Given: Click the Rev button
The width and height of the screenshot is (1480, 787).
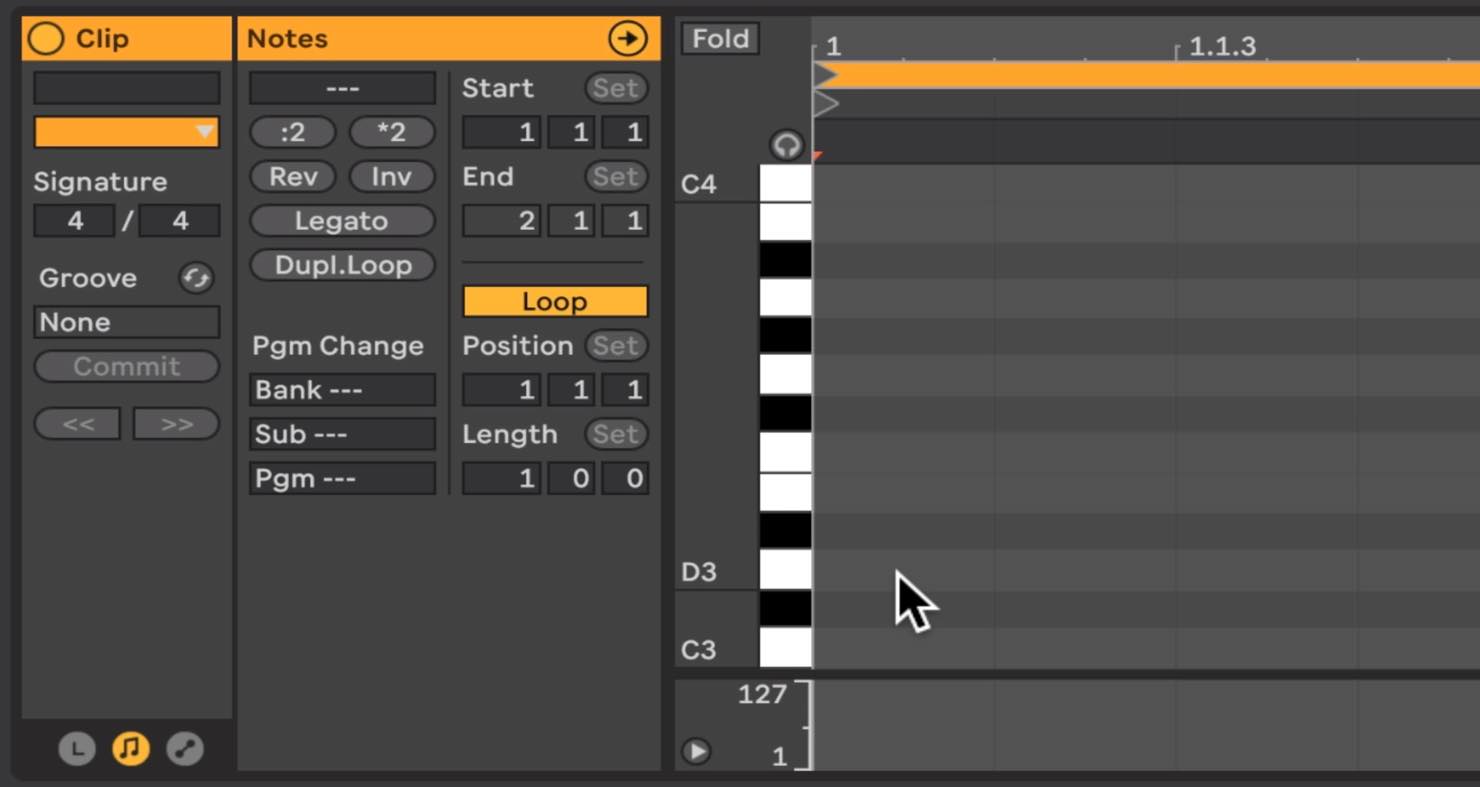Looking at the screenshot, I should (293, 177).
